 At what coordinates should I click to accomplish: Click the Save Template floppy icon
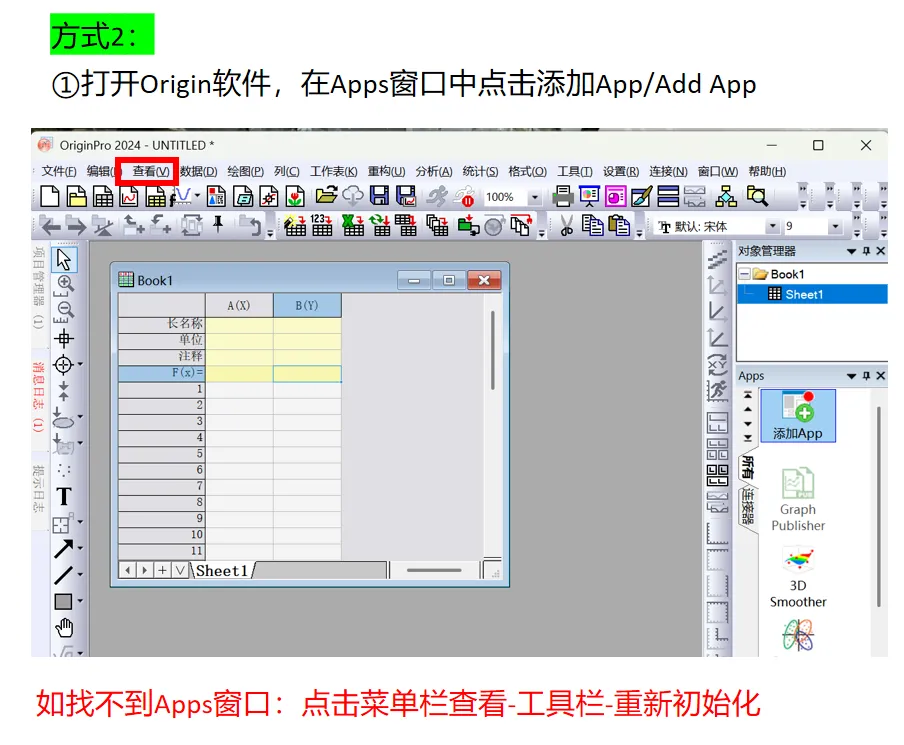pos(406,196)
